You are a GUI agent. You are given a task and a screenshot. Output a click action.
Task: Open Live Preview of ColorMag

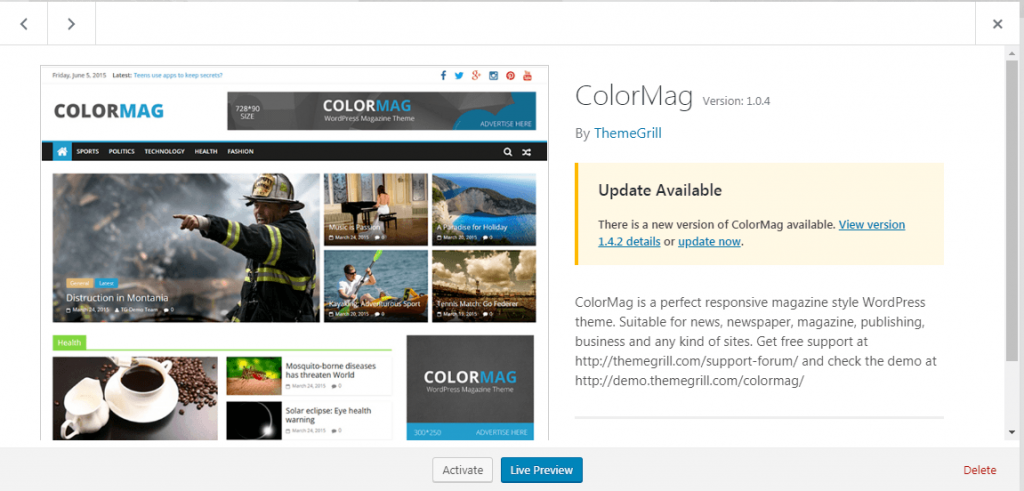[541, 470]
